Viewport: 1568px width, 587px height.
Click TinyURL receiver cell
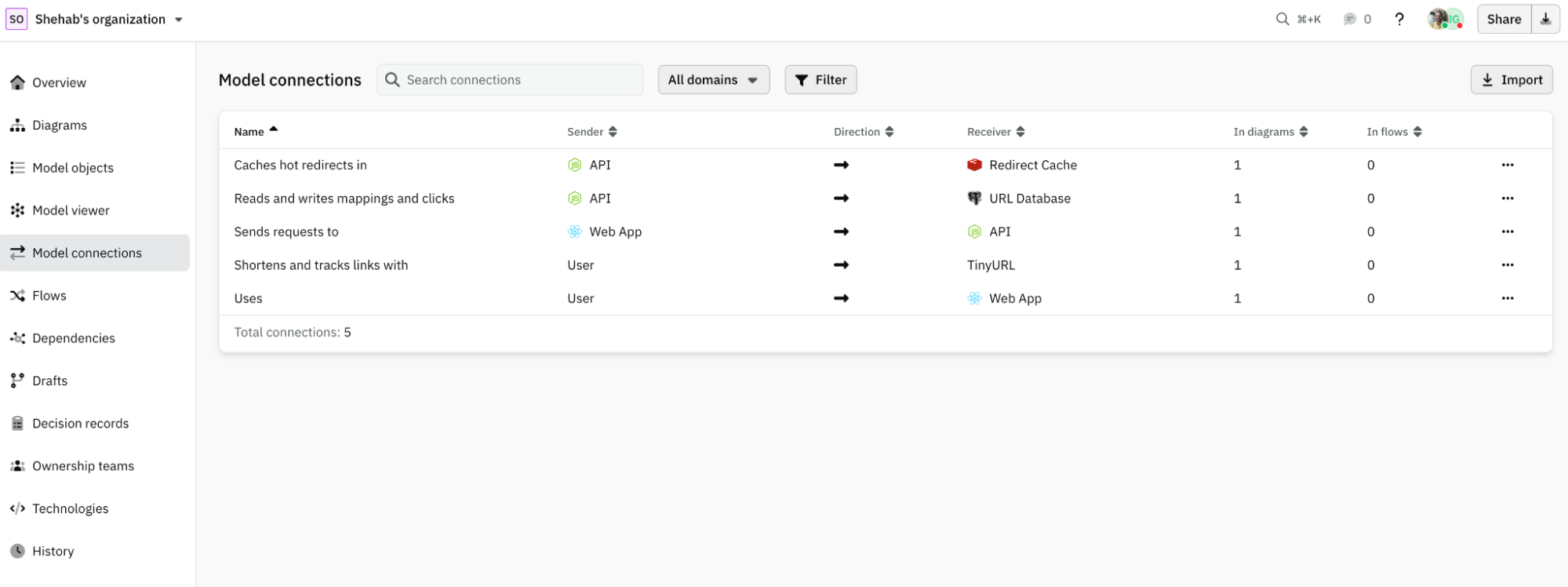click(x=991, y=265)
